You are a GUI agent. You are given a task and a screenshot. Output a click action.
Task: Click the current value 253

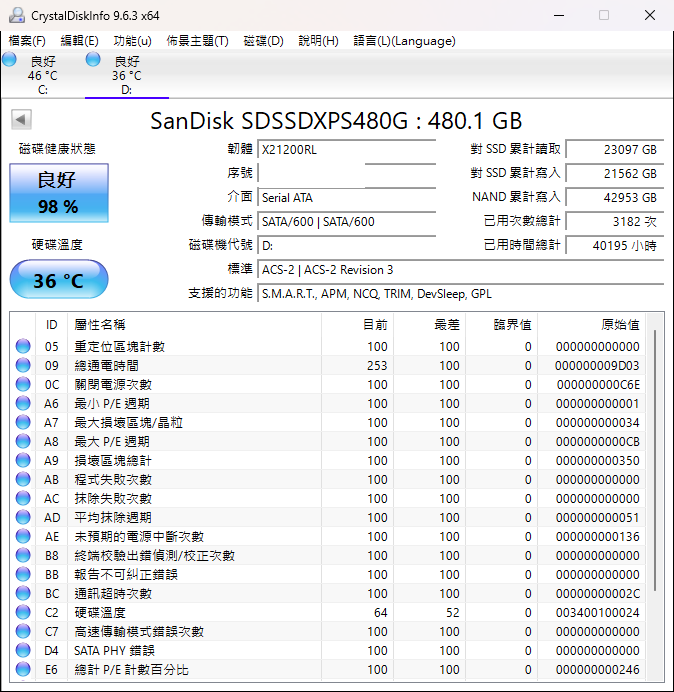tap(377, 365)
